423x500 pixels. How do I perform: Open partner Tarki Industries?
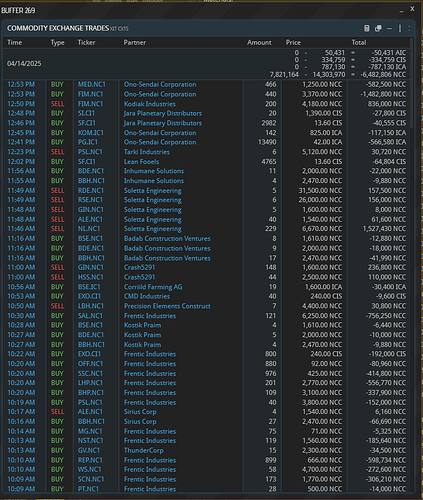click(x=147, y=152)
